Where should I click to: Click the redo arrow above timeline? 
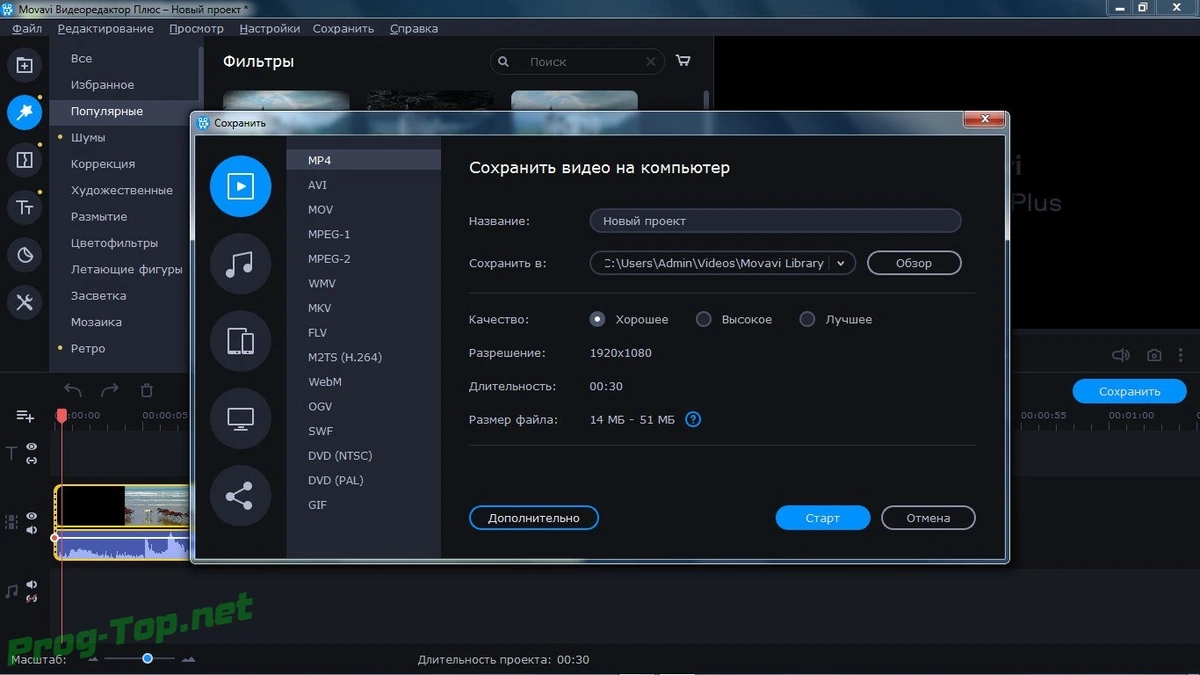[109, 390]
